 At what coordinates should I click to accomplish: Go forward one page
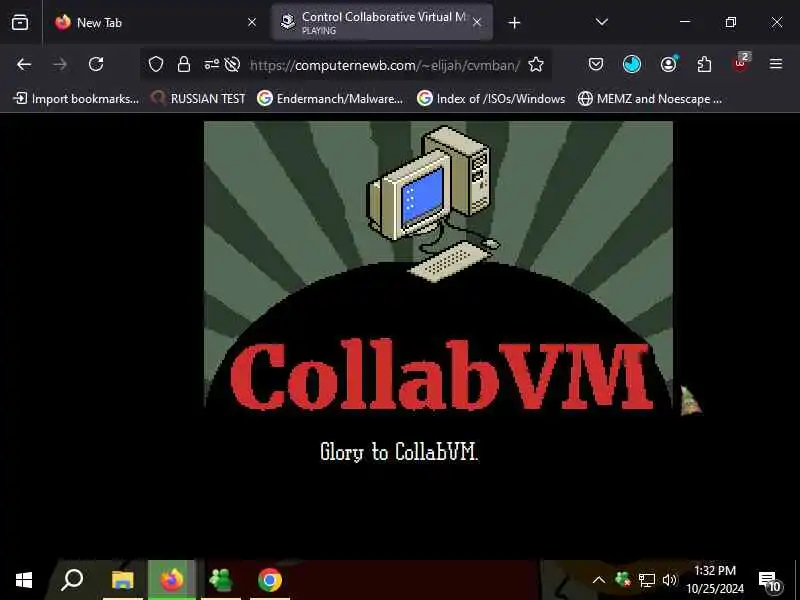point(60,65)
